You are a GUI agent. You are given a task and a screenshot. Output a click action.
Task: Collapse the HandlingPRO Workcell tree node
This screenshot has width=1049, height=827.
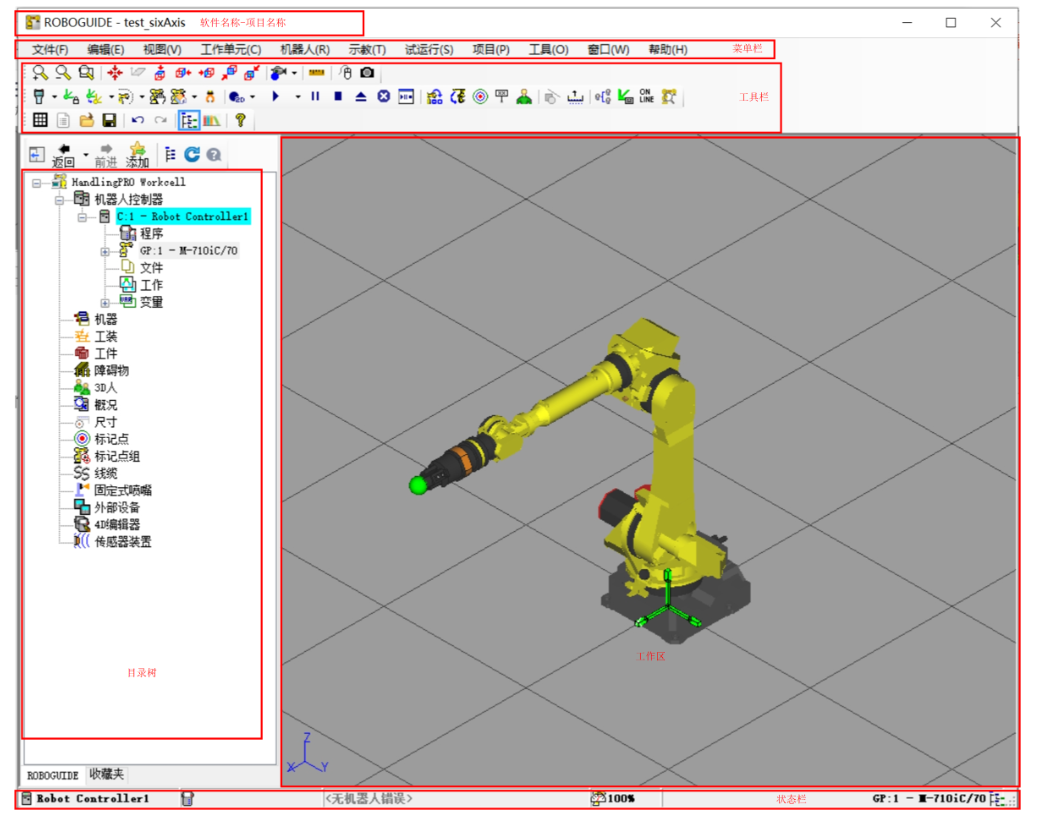pos(36,183)
